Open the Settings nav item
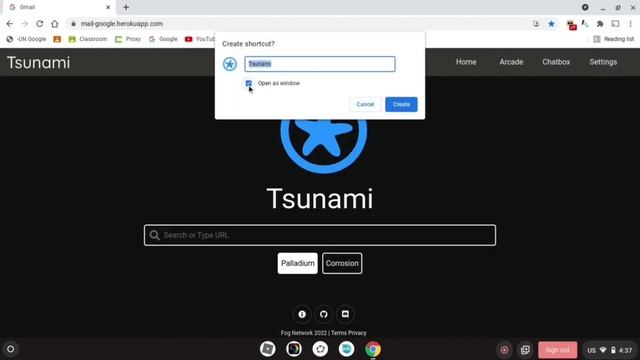This screenshot has height=360, width=640. pyautogui.click(x=603, y=62)
